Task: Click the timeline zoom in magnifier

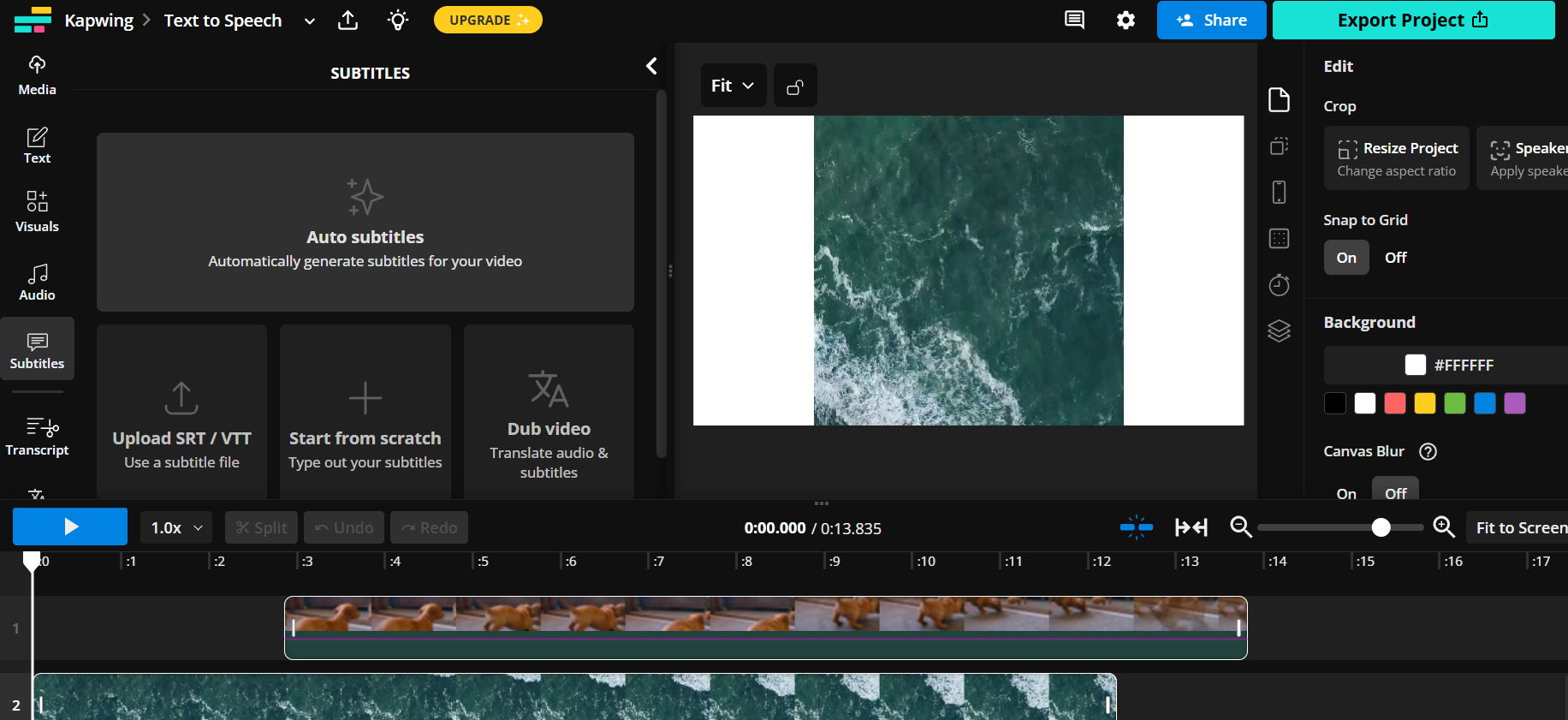Action: [1444, 527]
